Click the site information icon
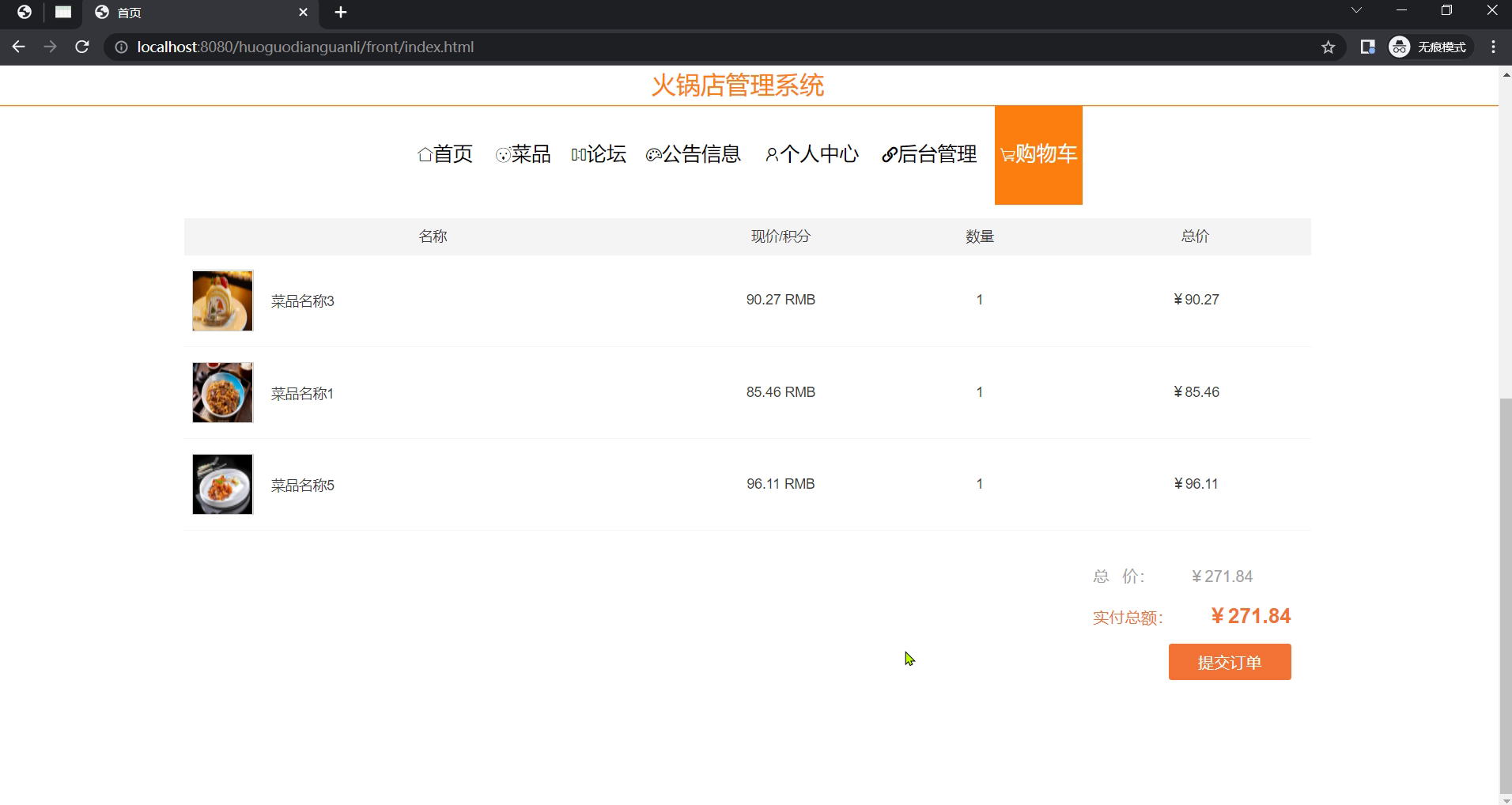 coord(121,47)
